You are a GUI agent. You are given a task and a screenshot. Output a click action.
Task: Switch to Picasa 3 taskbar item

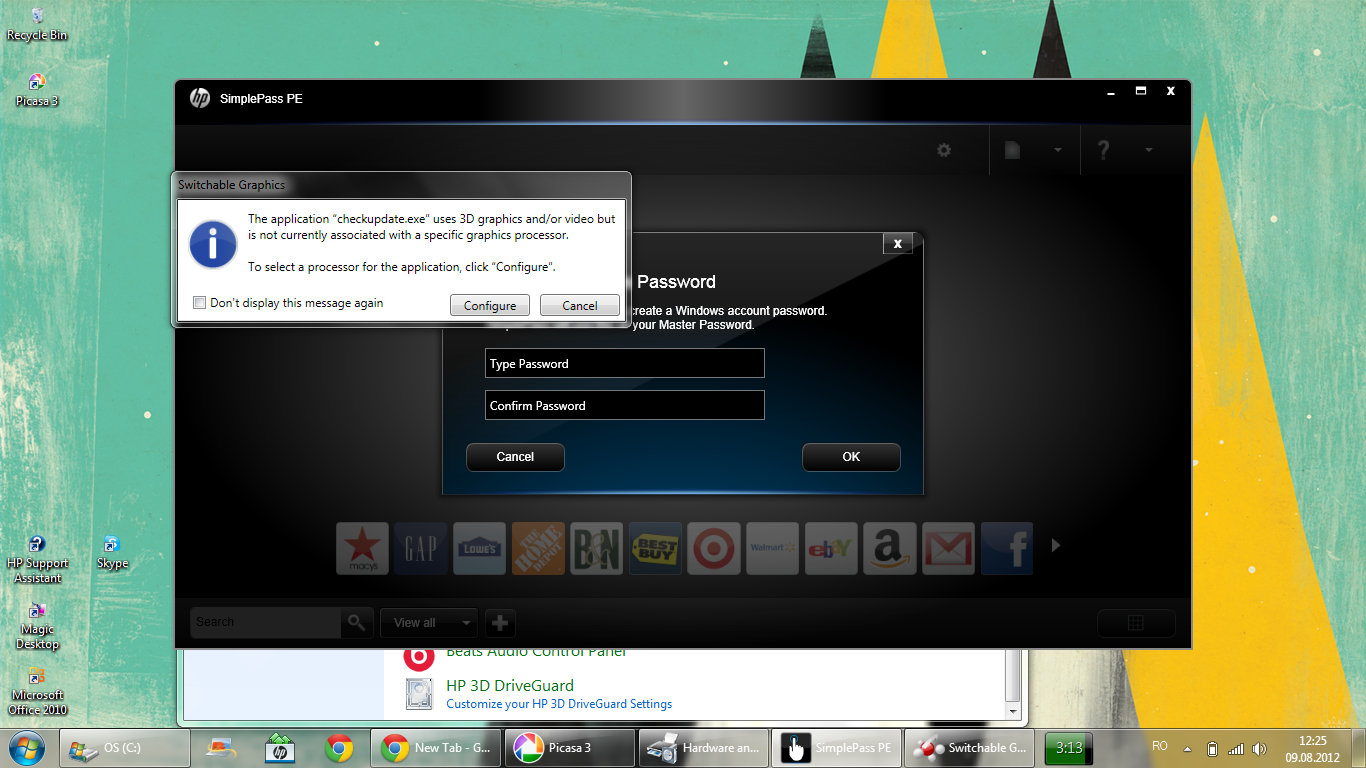coord(570,748)
